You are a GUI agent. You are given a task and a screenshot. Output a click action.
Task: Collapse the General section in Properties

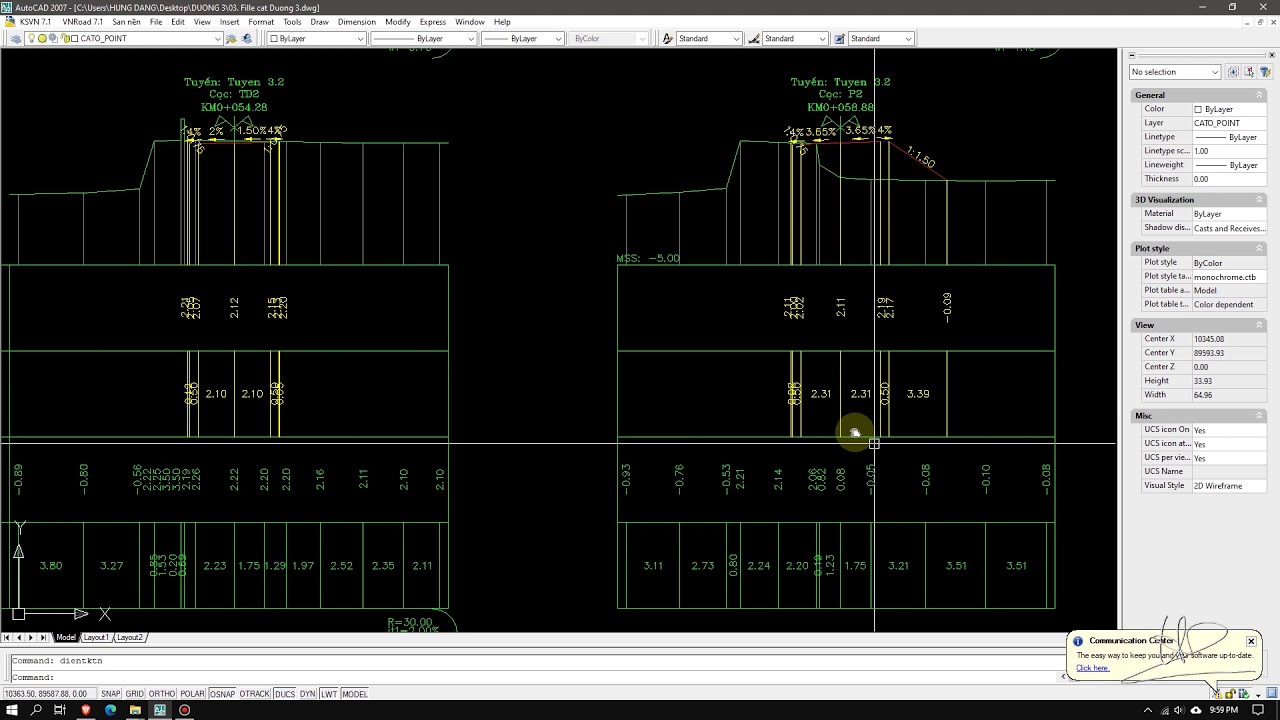[x=1260, y=95]
